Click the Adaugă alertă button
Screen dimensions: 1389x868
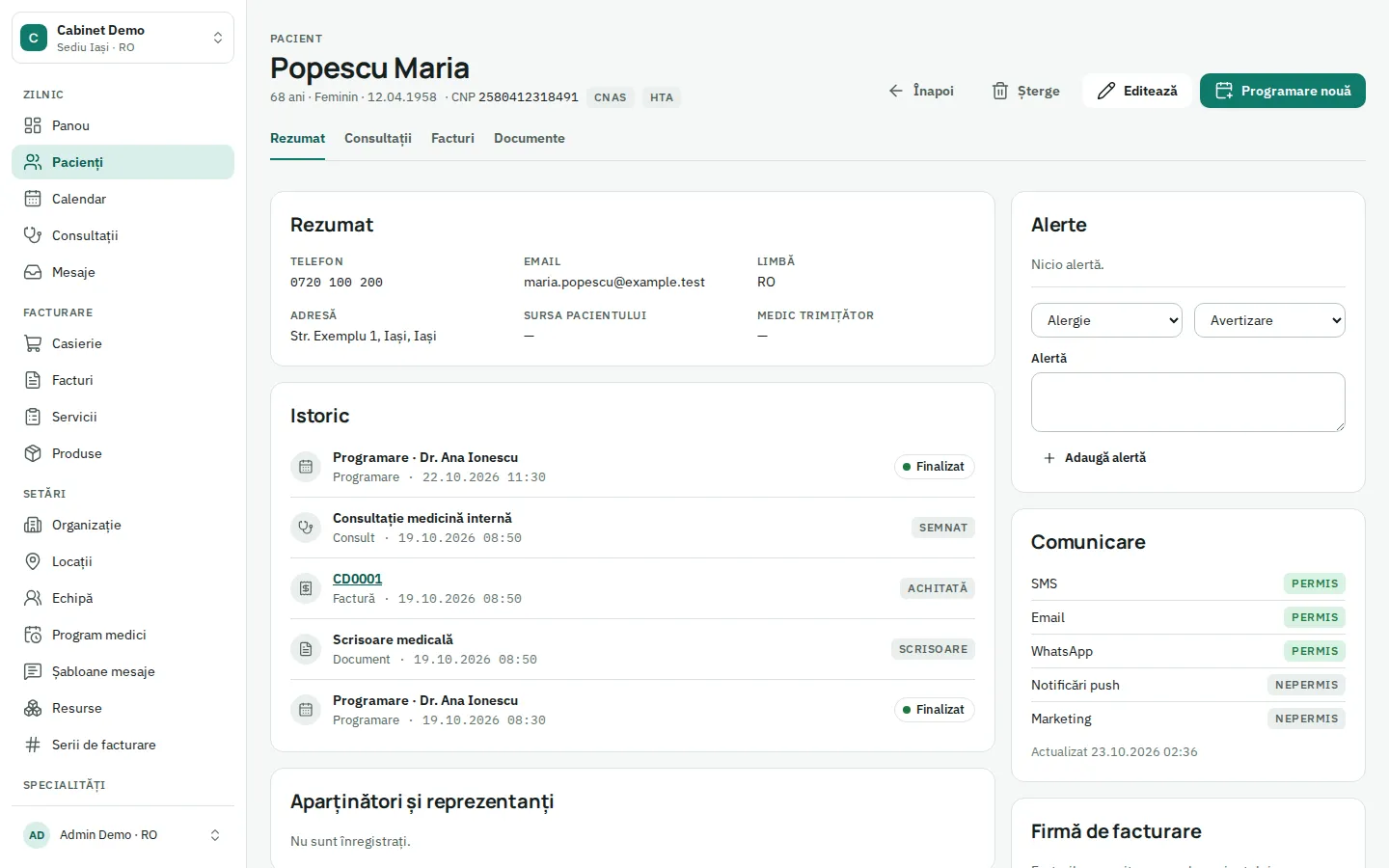tap(1095, 458)
